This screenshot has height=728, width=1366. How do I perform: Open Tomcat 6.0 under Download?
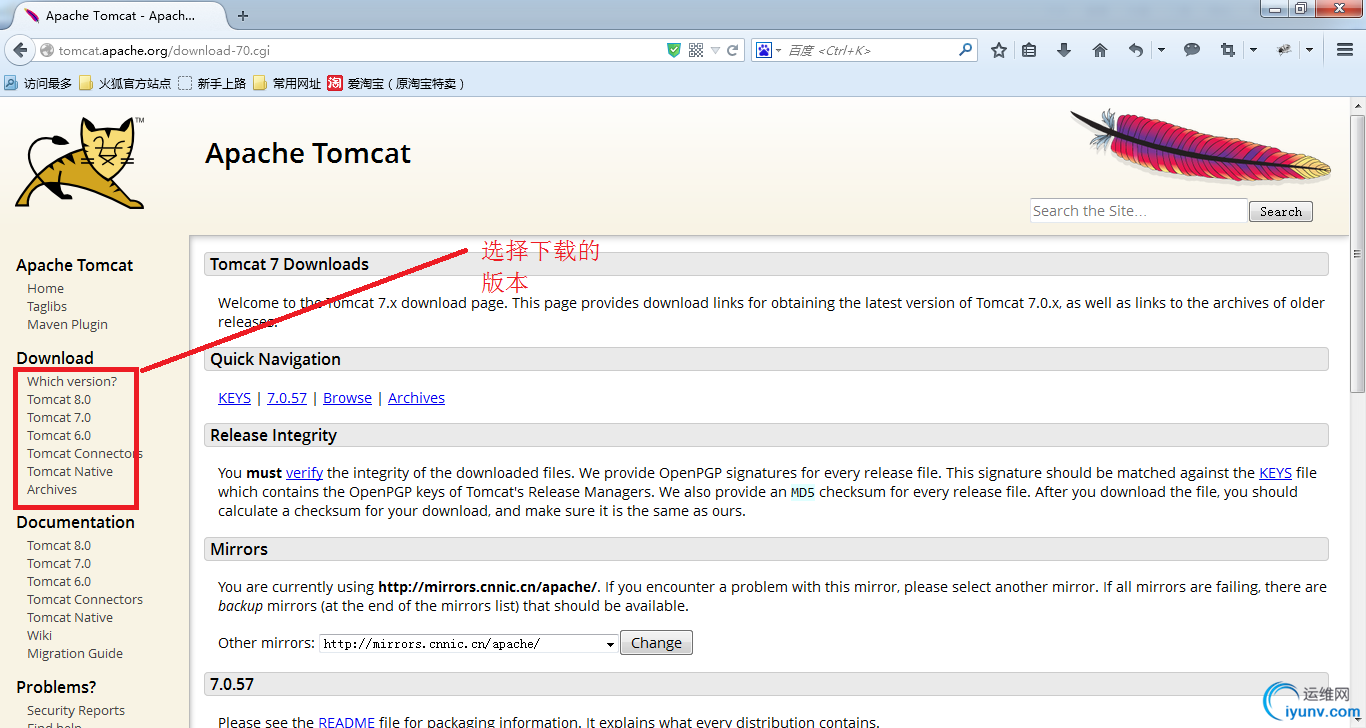click(59, 435)
